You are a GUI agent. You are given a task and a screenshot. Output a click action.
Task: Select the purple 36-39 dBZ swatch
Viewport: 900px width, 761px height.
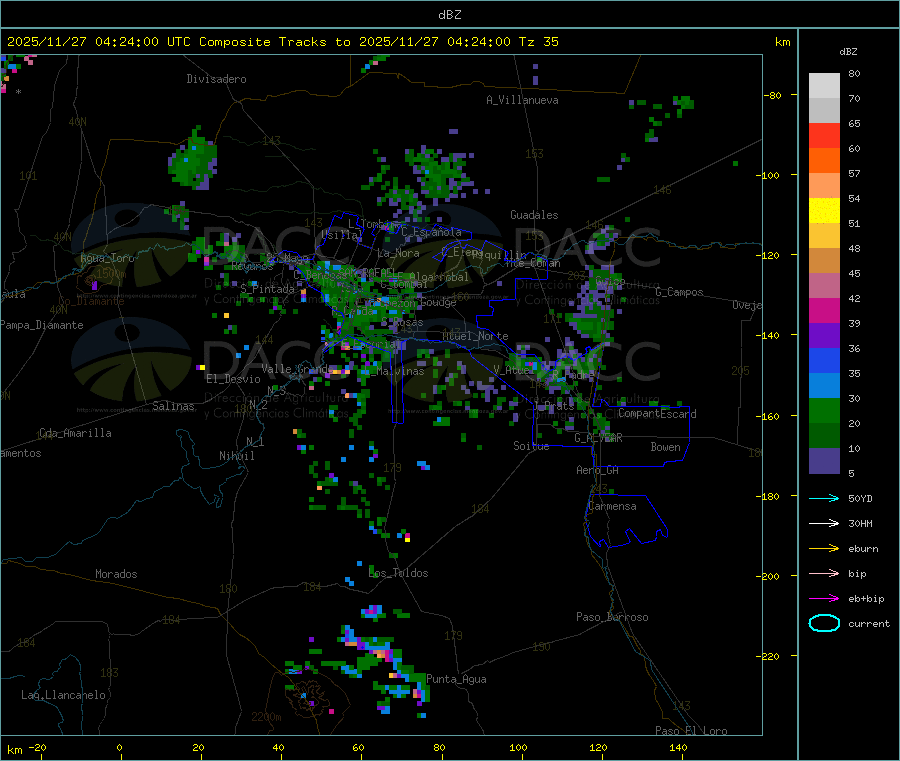click(x=824, y=336)
